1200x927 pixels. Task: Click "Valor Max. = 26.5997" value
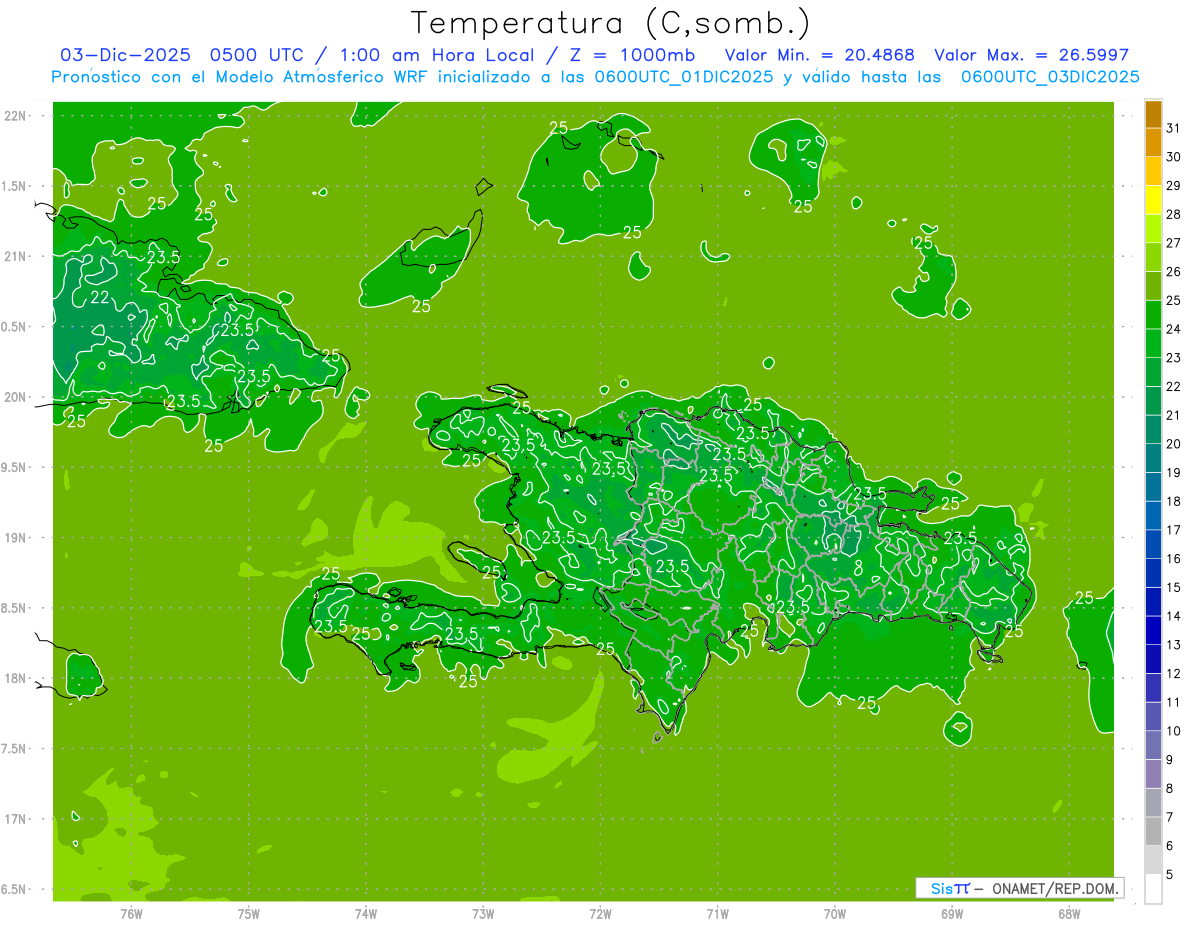click(x=1031, y=55)
